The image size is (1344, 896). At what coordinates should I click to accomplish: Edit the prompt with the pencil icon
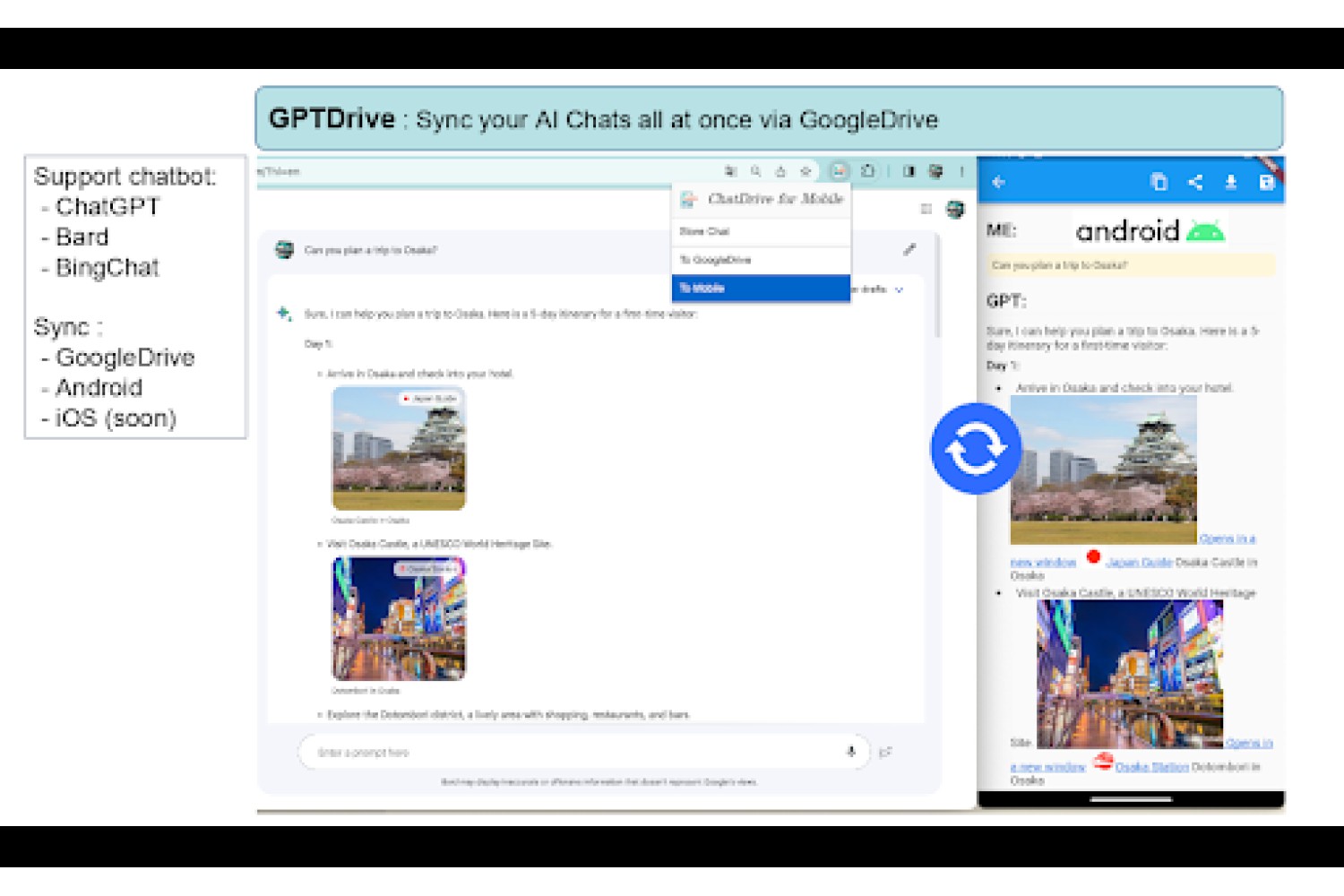pyautogui.click(x=909, y=250)
